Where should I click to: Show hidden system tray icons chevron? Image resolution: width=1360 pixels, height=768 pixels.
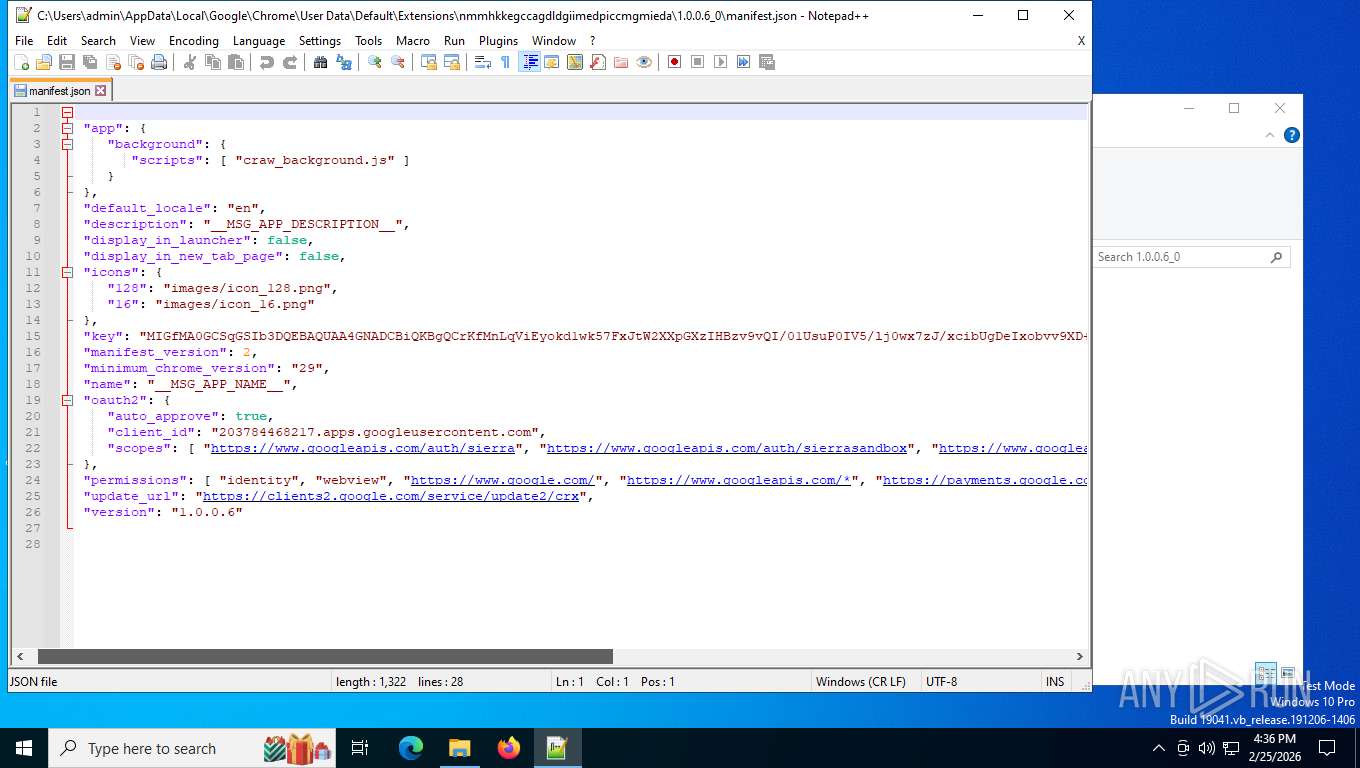(x=1159, y=748)
